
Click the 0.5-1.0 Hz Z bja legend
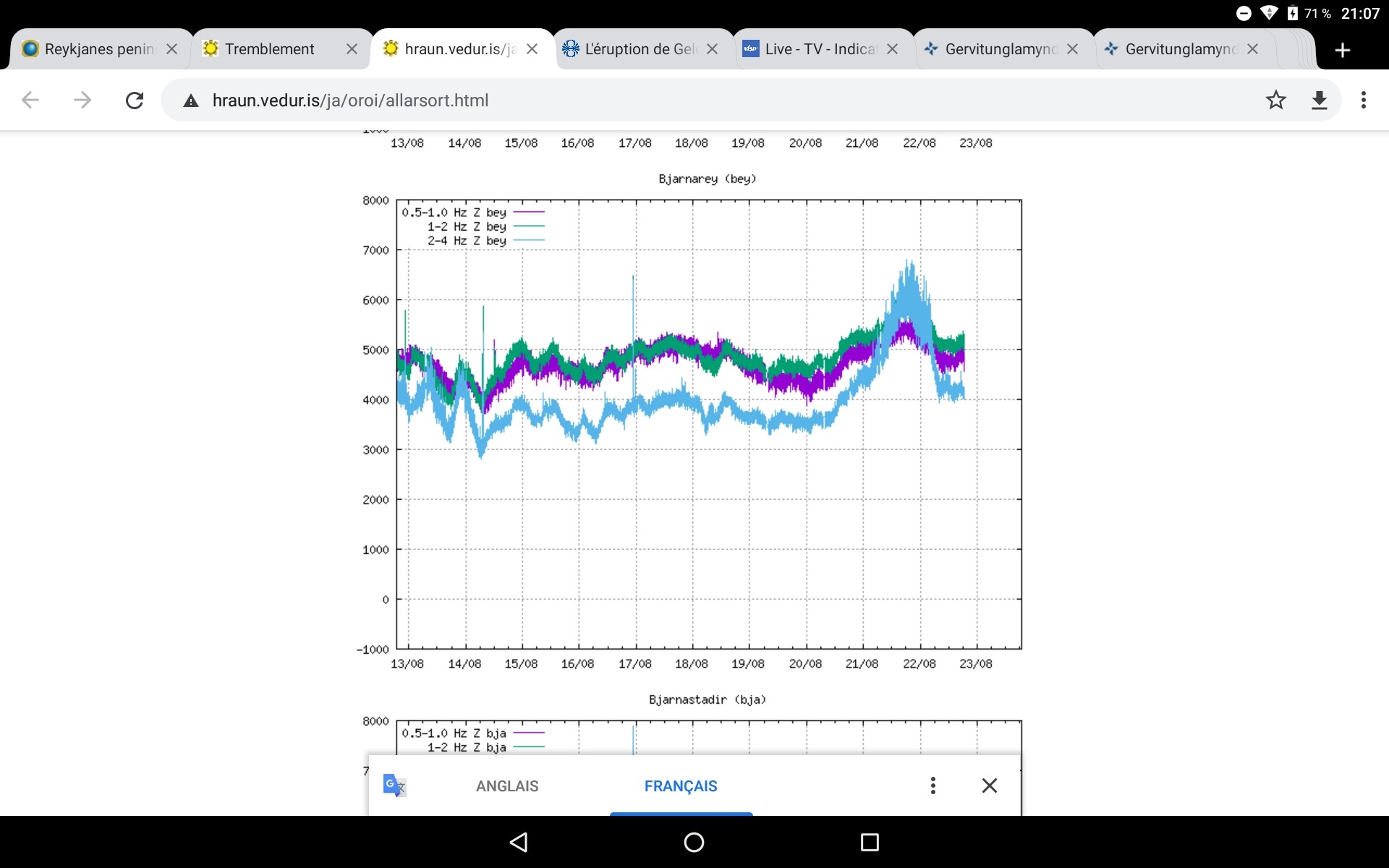tap(472, 733)
